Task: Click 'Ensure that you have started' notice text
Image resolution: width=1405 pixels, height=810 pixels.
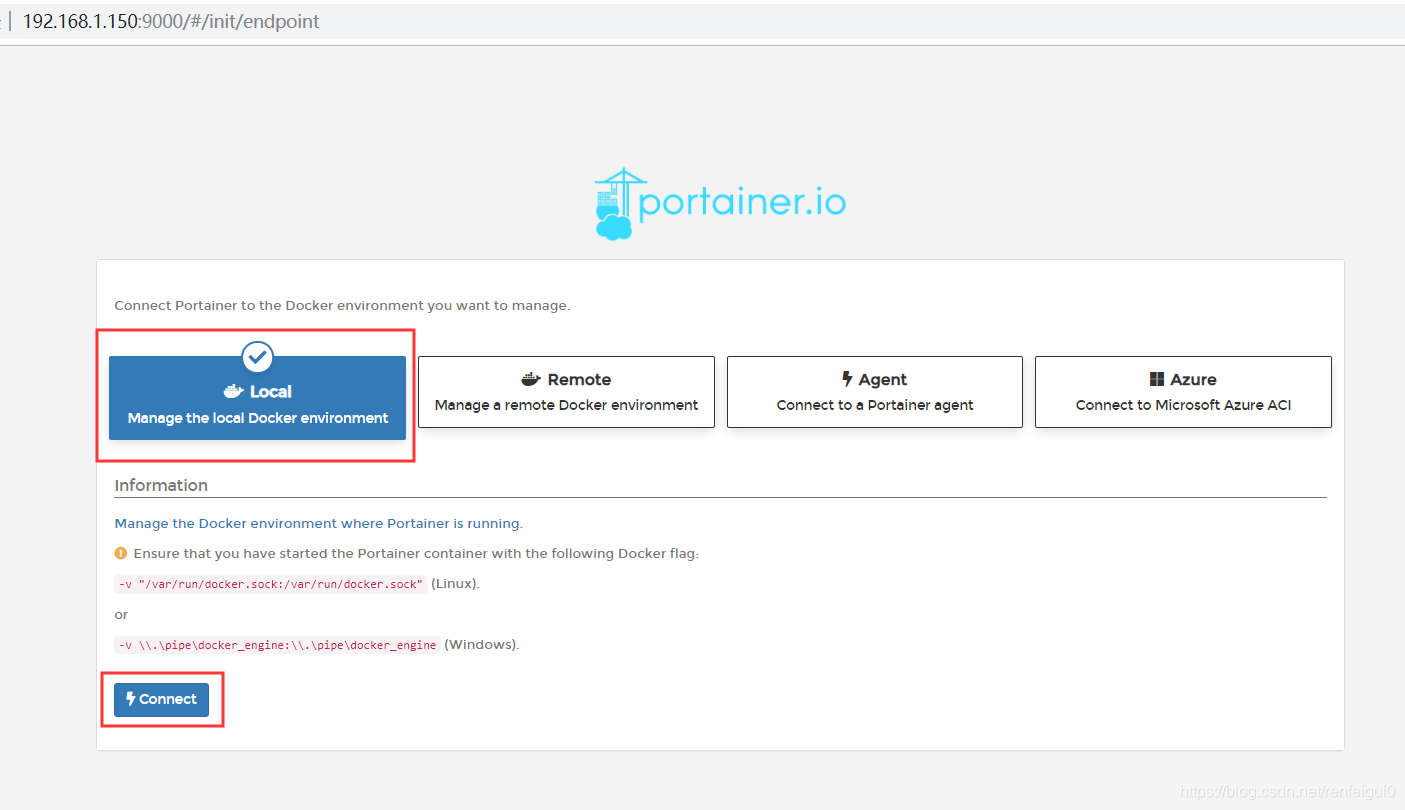Action: (416, 553)
